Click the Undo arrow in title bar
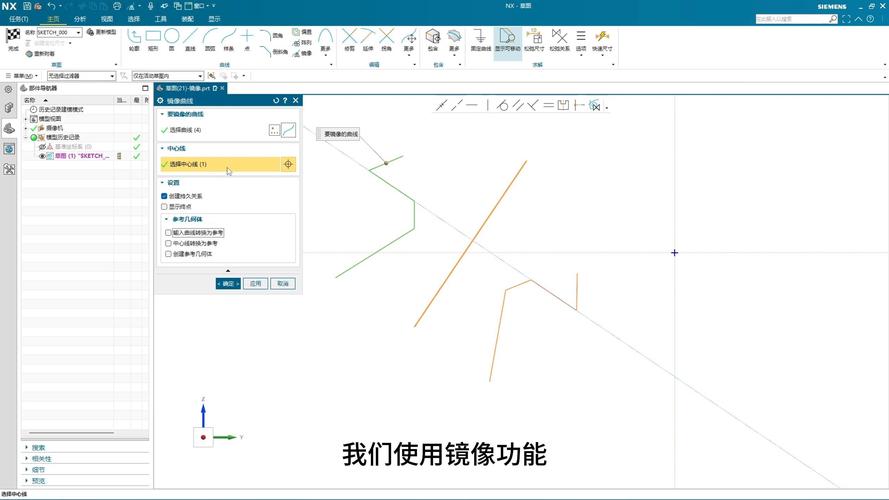 (x=51, y=6)
